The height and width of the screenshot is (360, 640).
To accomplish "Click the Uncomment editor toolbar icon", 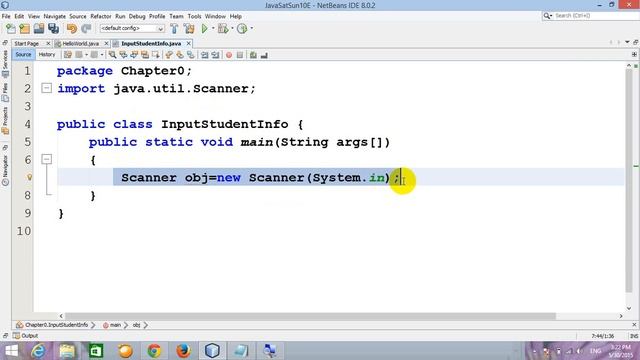I will tap(264, 55).
